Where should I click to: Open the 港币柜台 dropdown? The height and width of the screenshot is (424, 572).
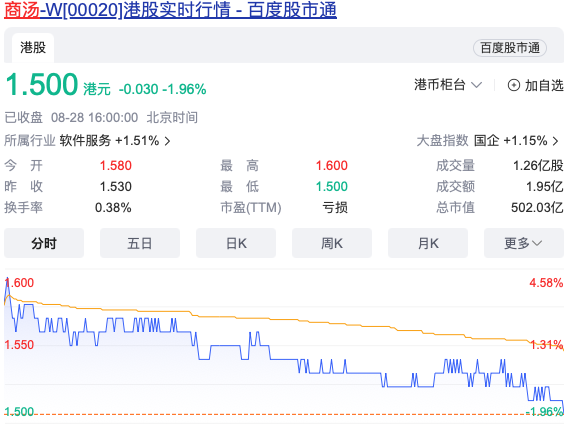point(448,85)
